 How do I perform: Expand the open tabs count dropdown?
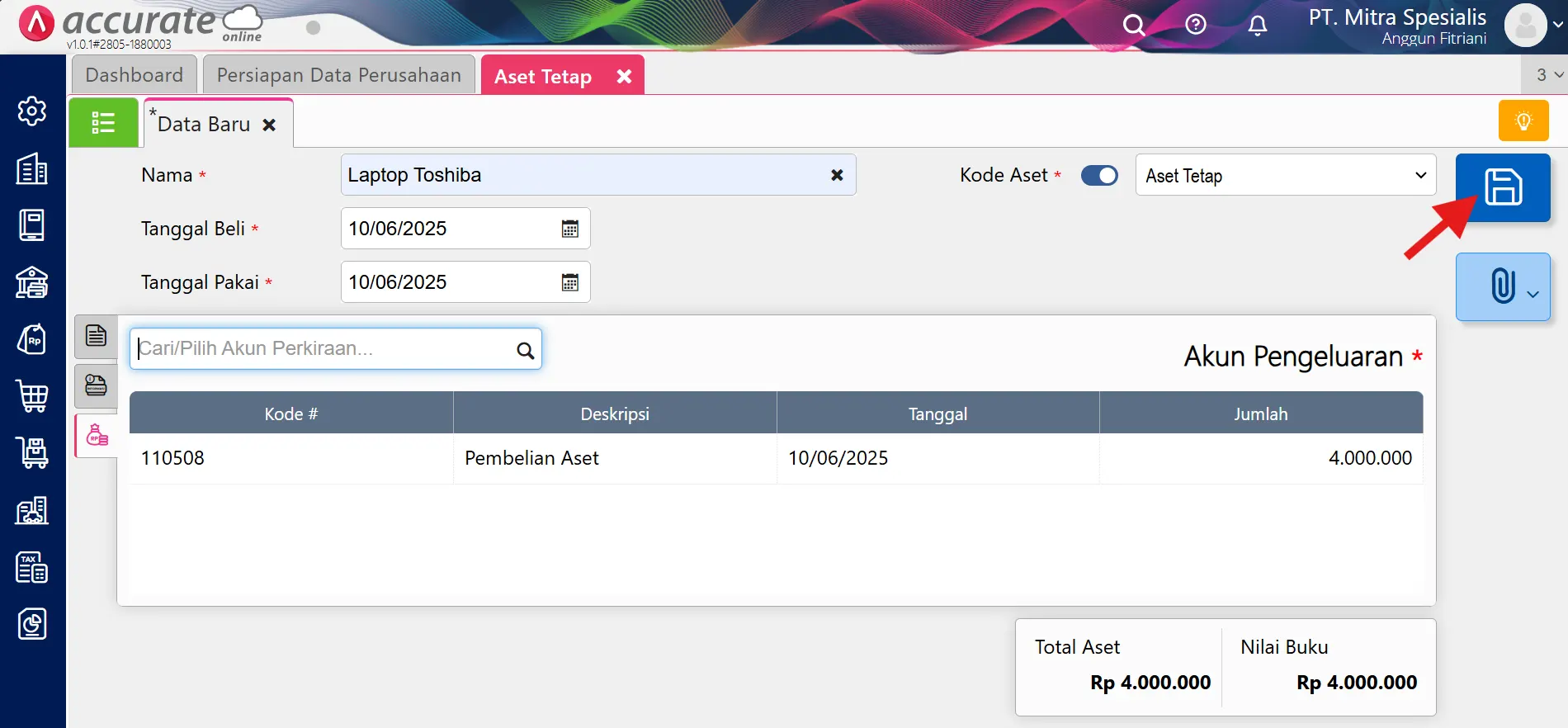[x=1548, y=75]
